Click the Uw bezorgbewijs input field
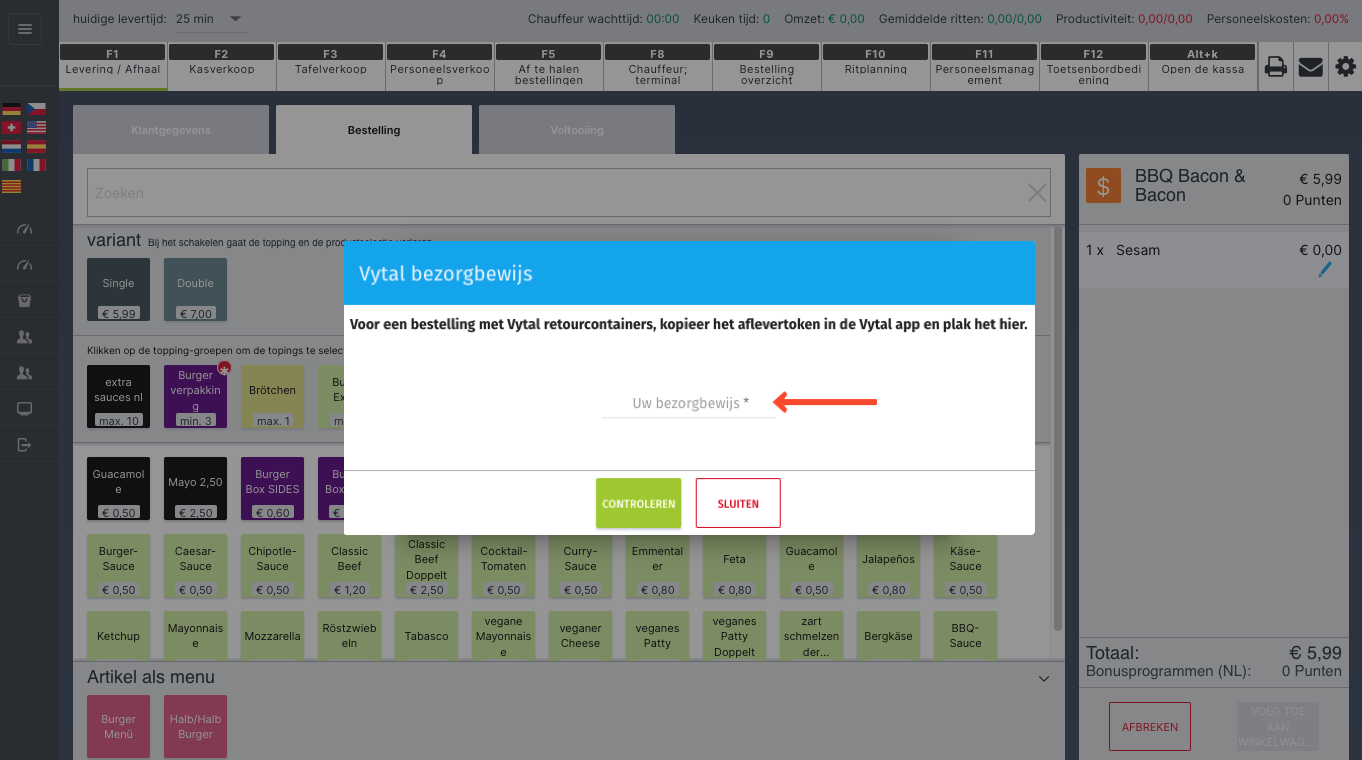This screenshot has height=760, width=1362. point(690,403)
